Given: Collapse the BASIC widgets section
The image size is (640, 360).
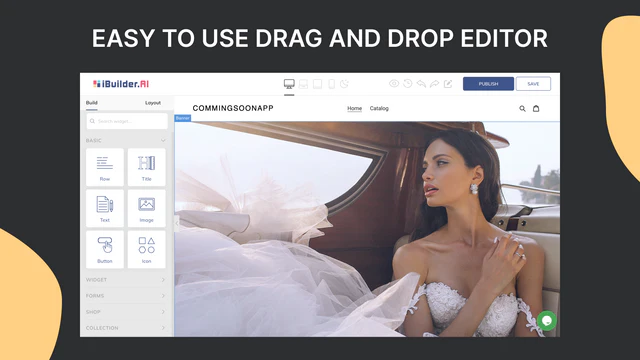Looking at the screenshot, I should pos(163,140).
